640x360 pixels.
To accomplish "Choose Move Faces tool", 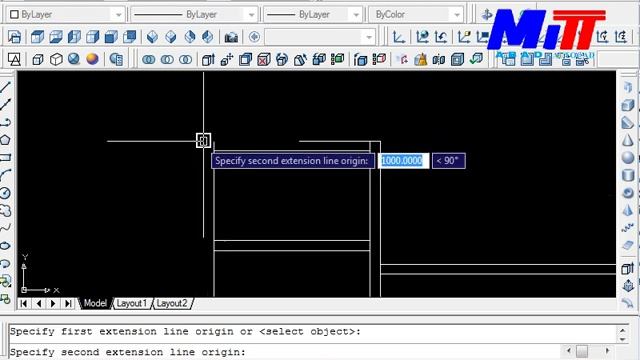I will pos(227,60).
